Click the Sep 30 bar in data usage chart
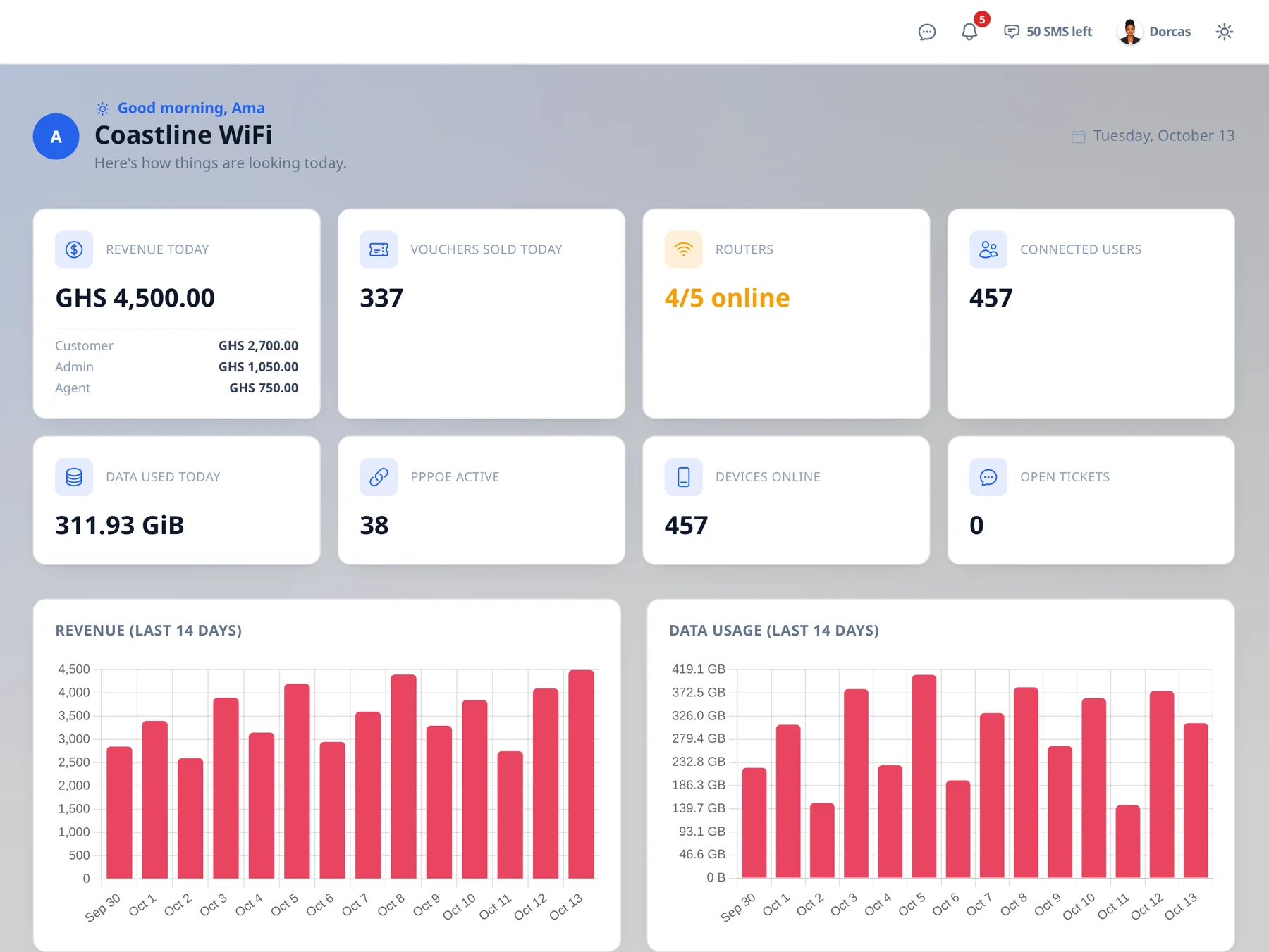Screen dimensions: 1269x952 click(754, 823)
